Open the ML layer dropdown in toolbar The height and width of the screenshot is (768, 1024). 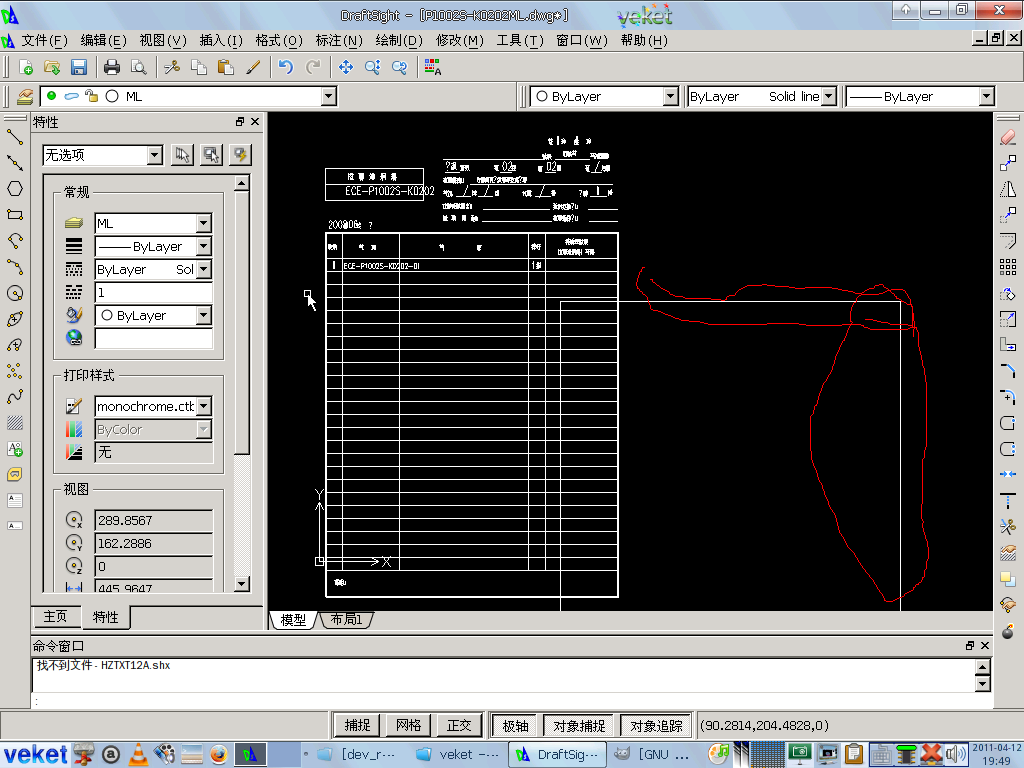[x=328, y=97]
